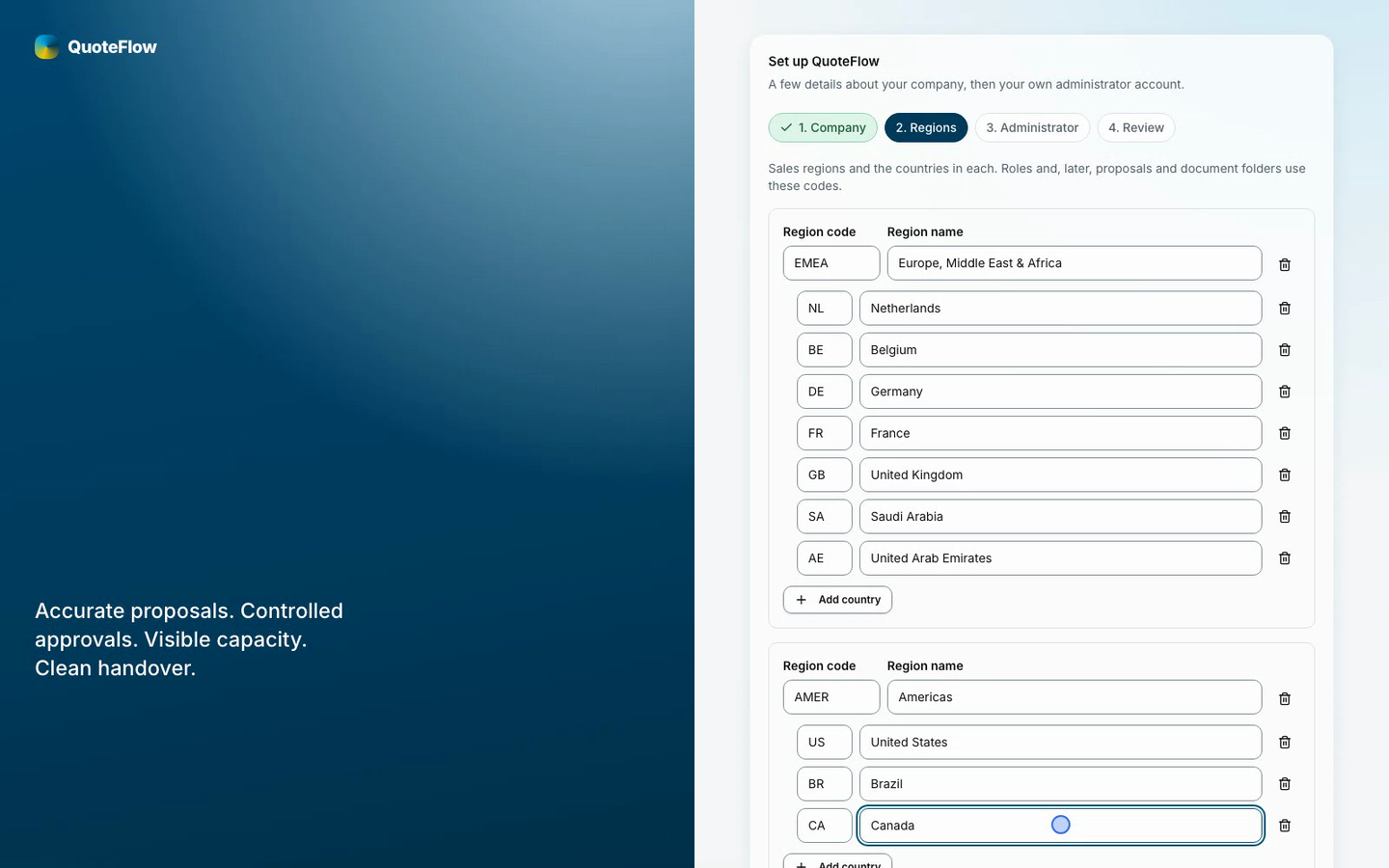Viewport: 1389px width, 868px height.
Task: Click the QuoteFlow logo icon
Action: [46, 46]
